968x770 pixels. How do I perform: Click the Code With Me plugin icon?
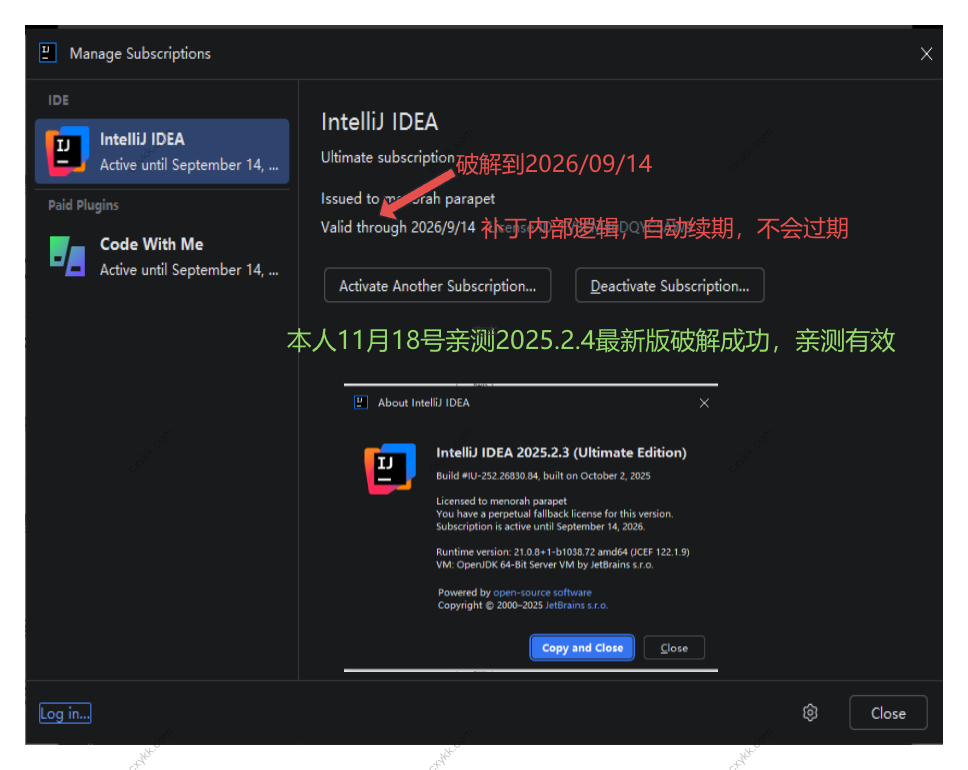point(67,256)
